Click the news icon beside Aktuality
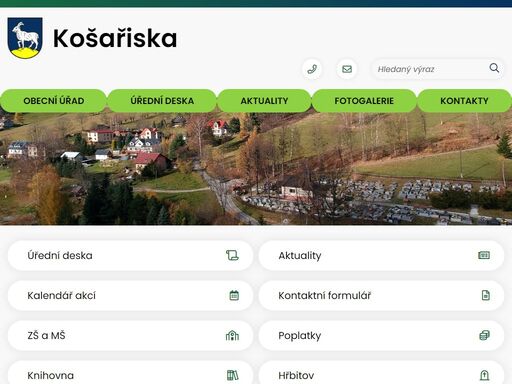This screenshot has height=384, width=512. [484, 255]
